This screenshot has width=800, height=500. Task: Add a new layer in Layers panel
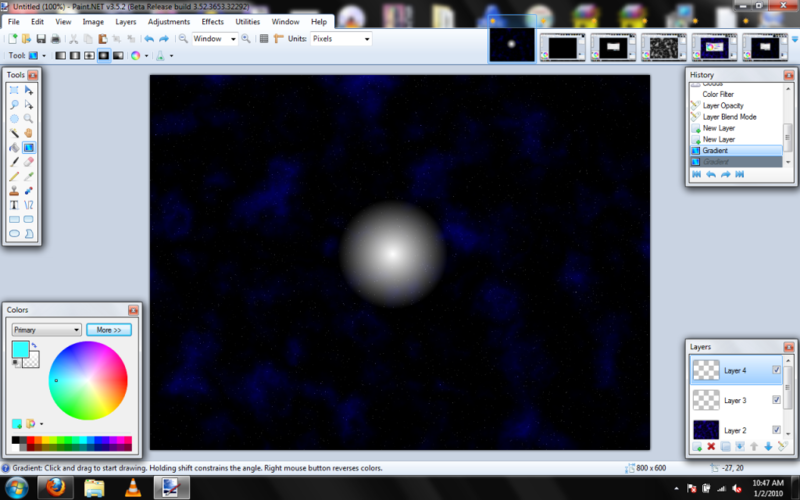(x=697, y=447)
